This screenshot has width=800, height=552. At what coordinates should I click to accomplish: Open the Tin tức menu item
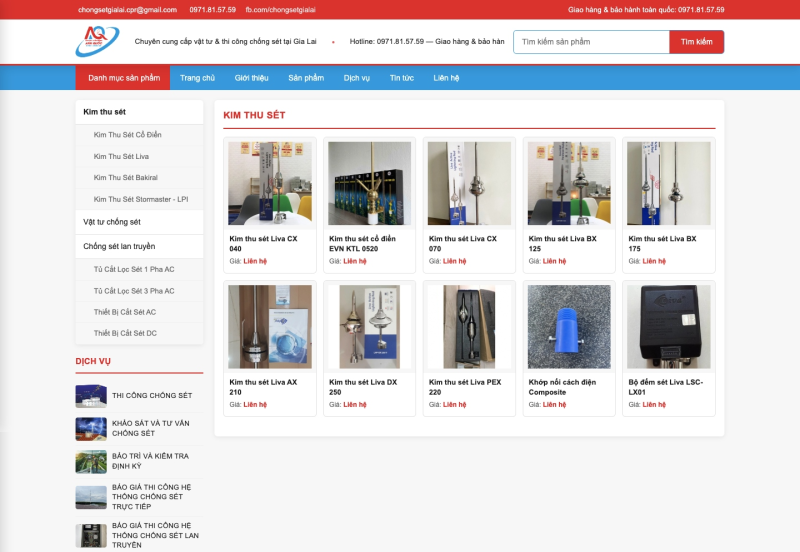(402, 78)
